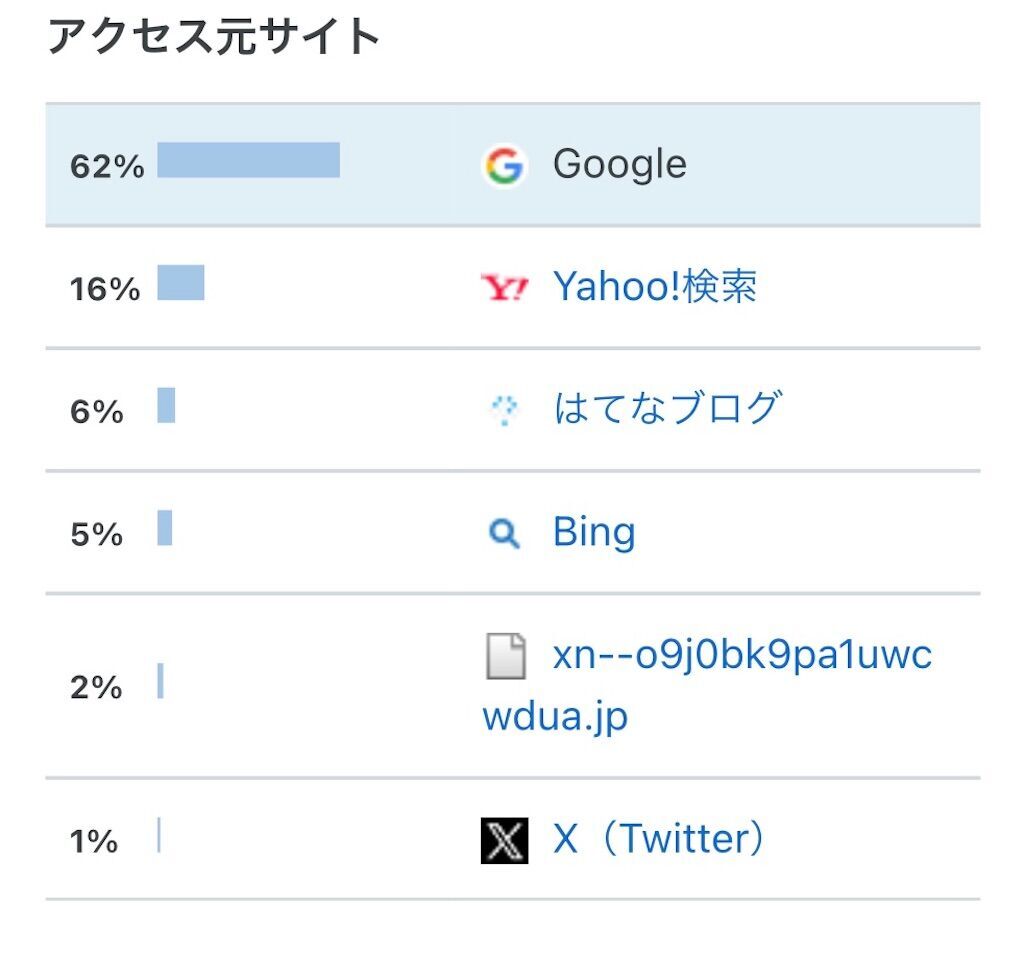Click the blank page icon beside xn-- domain

click(505, 656)
